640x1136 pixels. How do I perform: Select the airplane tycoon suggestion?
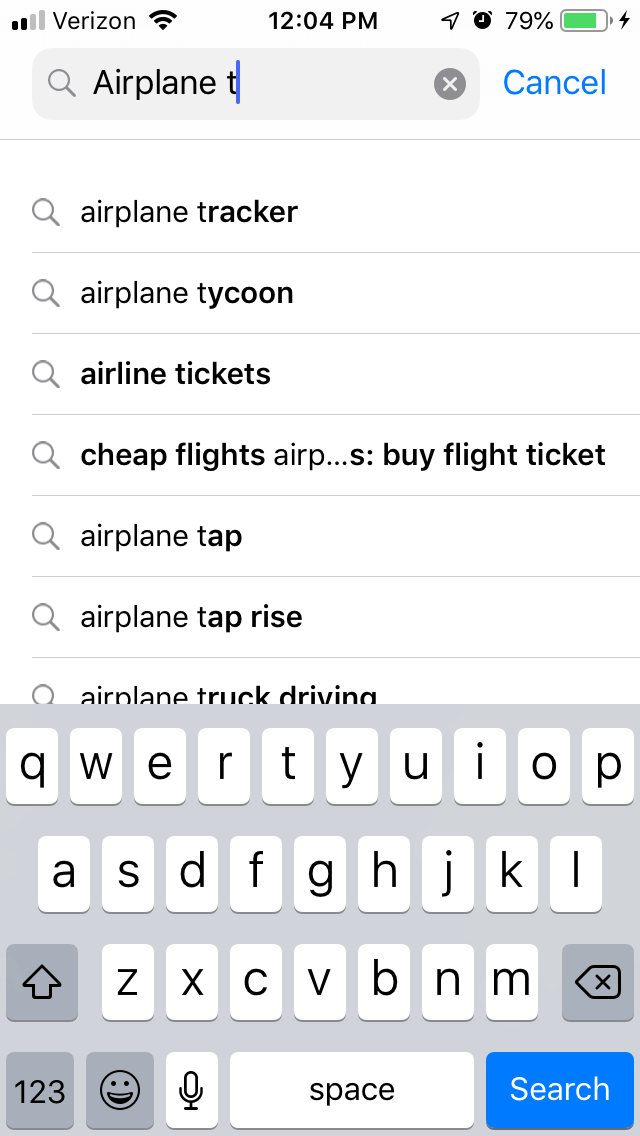coord(187,293)
